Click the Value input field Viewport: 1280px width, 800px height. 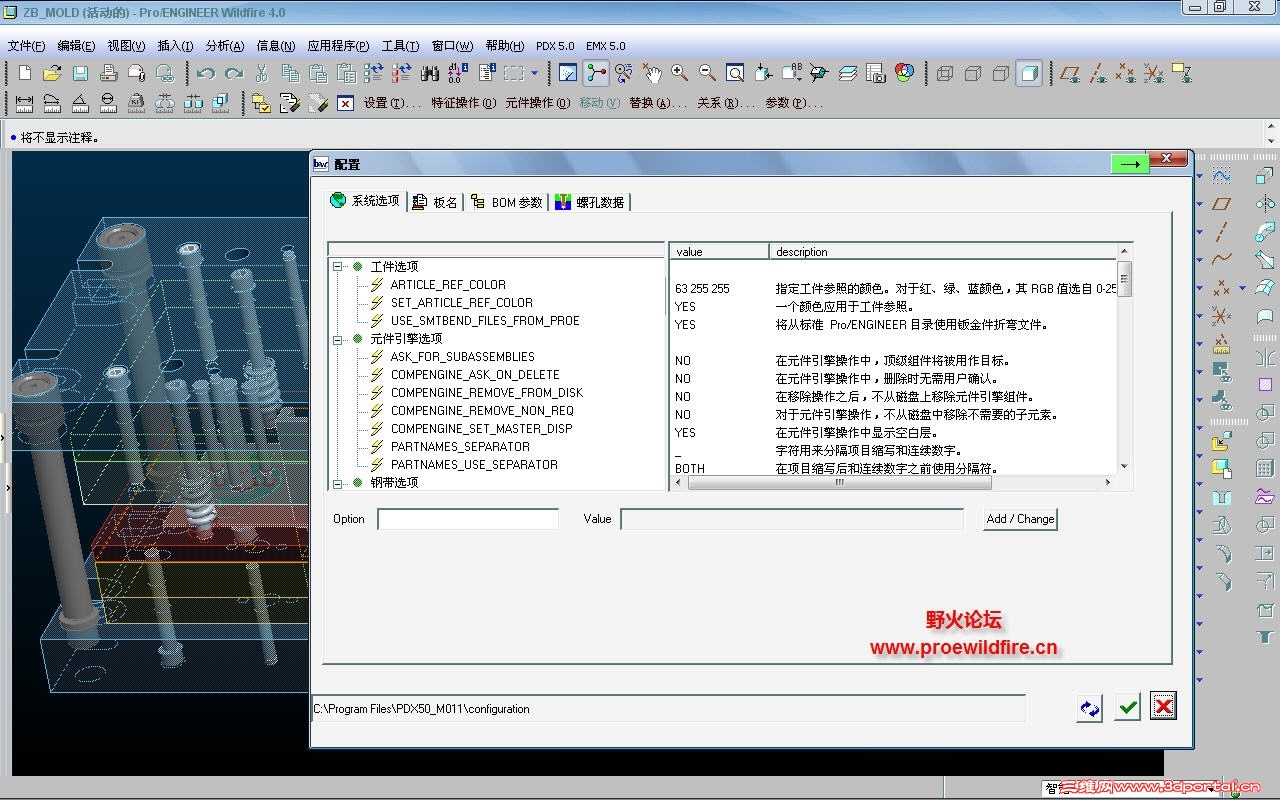coord(792,519)
